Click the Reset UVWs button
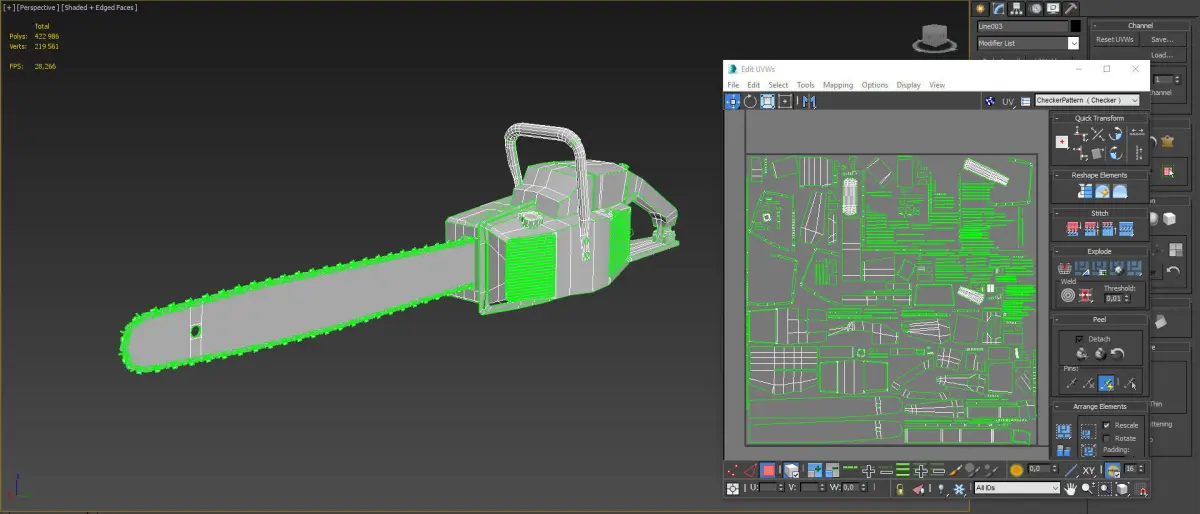This screenshot has width=1200, height=514. [1115, 40]
